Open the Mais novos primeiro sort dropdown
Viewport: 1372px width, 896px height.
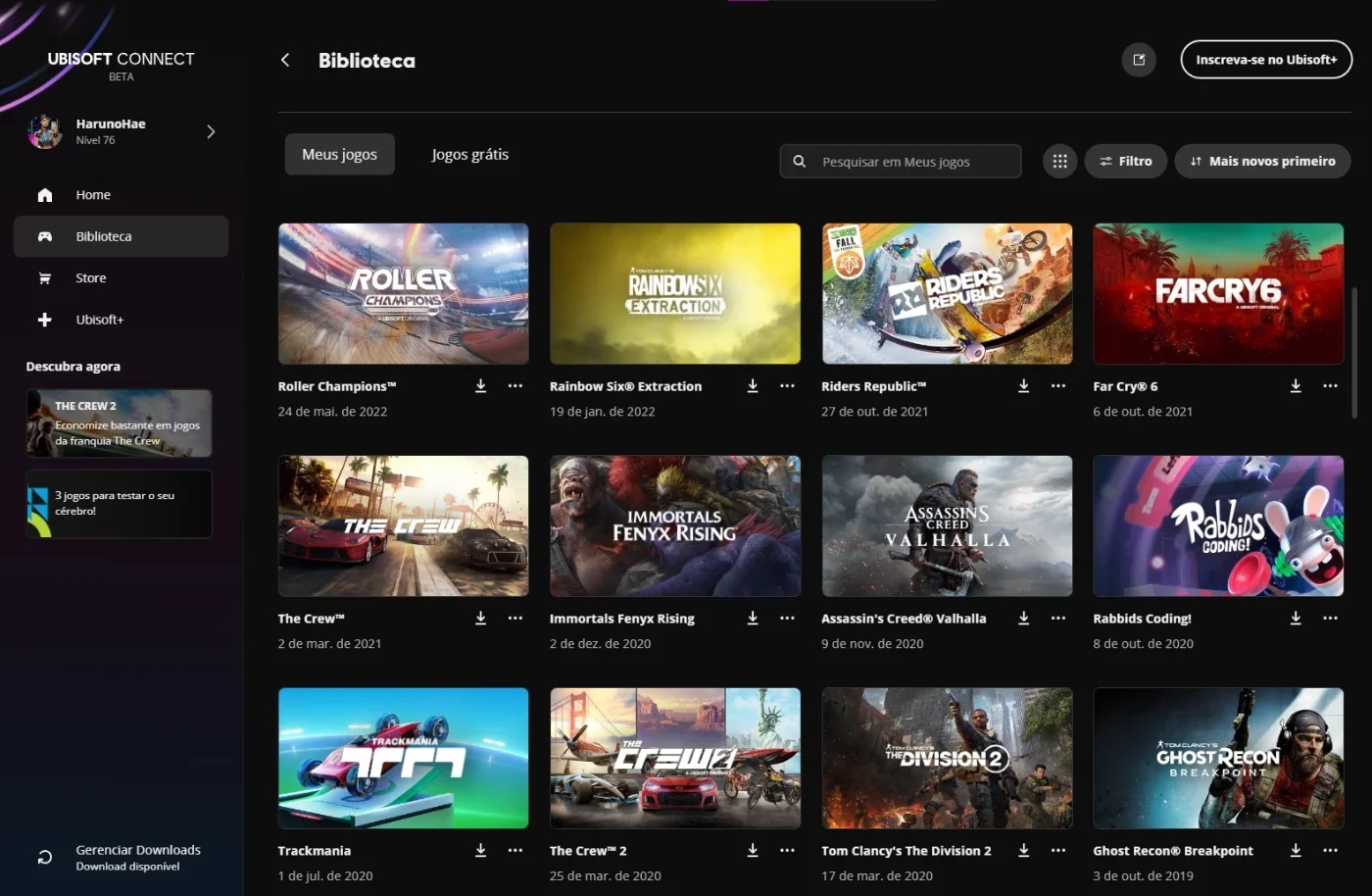point(1262,162)
